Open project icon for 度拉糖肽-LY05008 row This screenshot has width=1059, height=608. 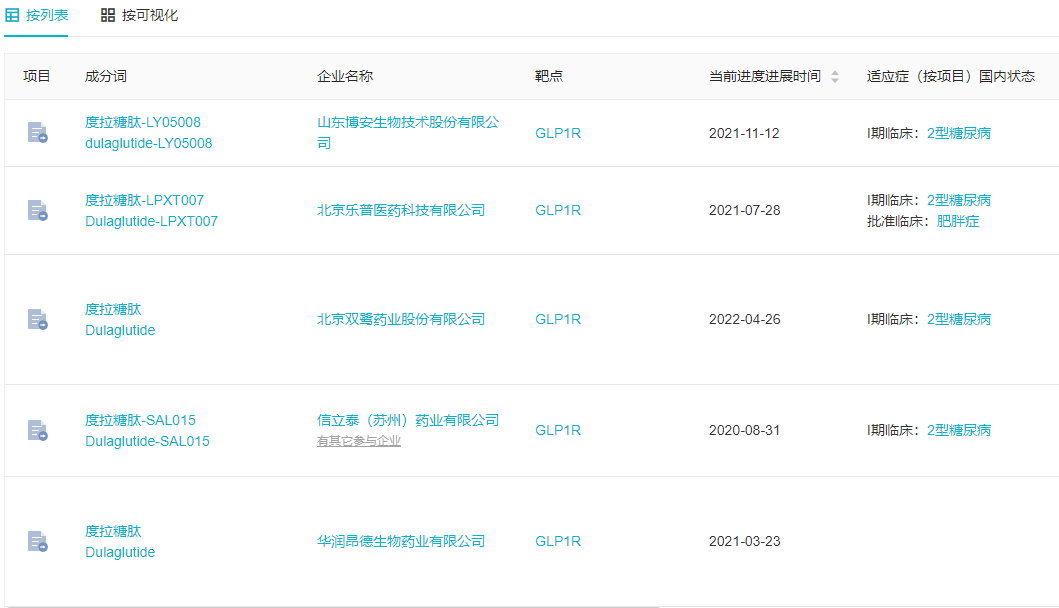38,132
